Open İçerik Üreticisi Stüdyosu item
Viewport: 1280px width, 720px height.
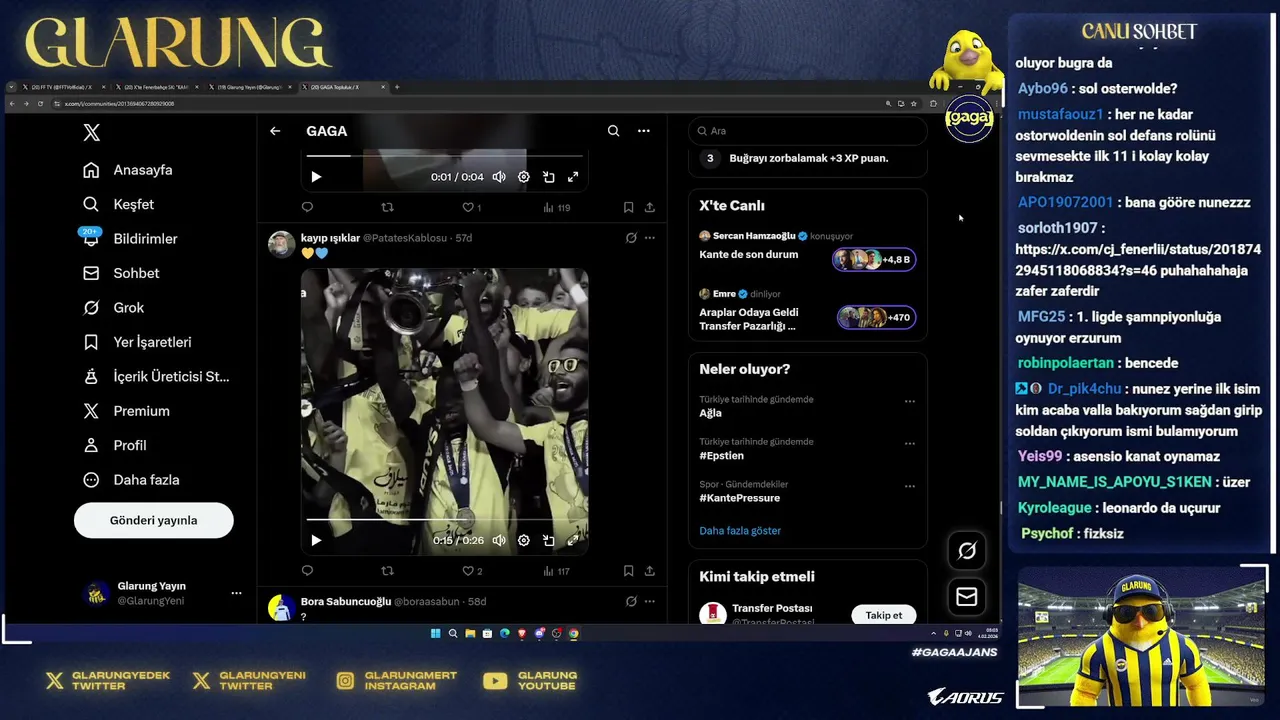tap(156, 377)
